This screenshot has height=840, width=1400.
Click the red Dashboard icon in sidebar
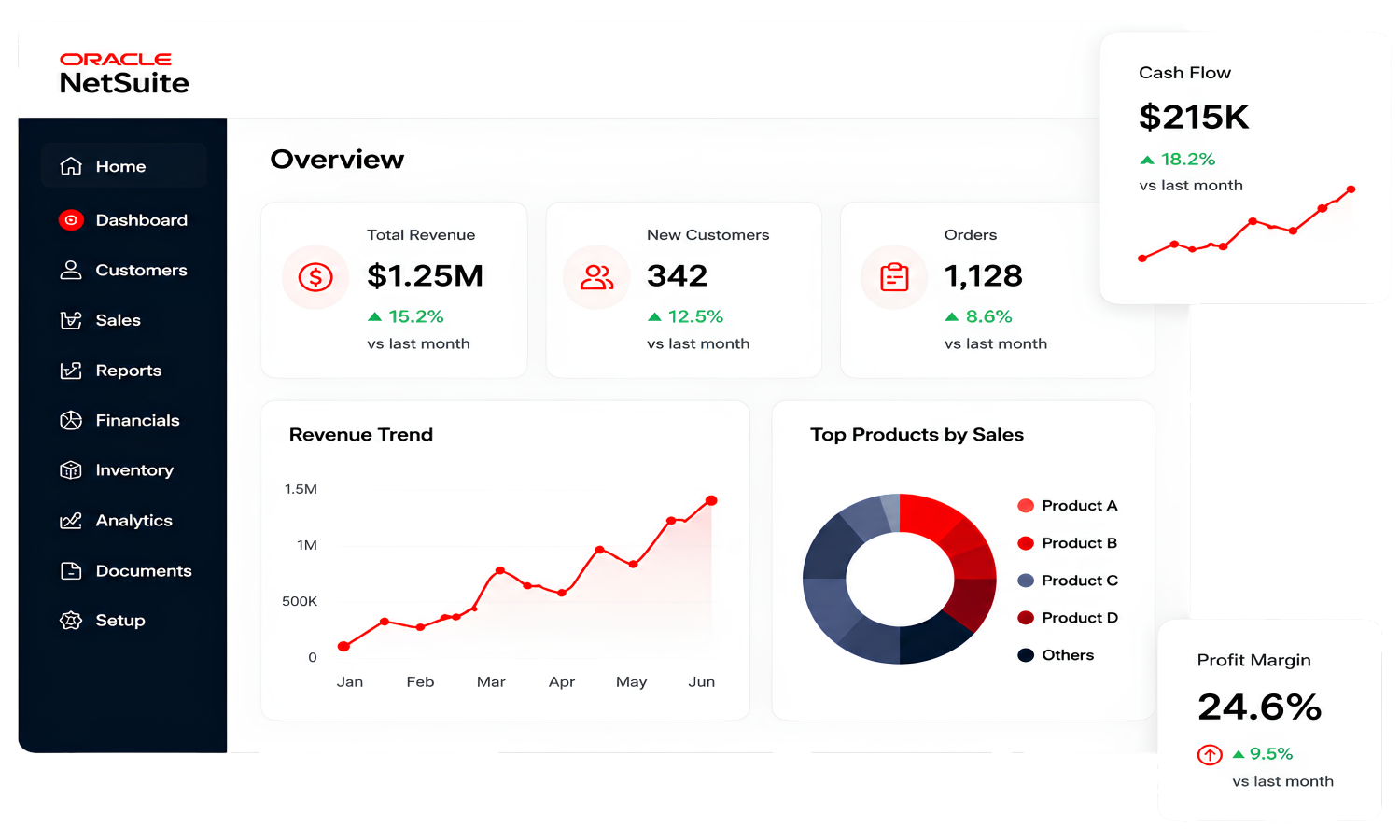tap(71, 220)
